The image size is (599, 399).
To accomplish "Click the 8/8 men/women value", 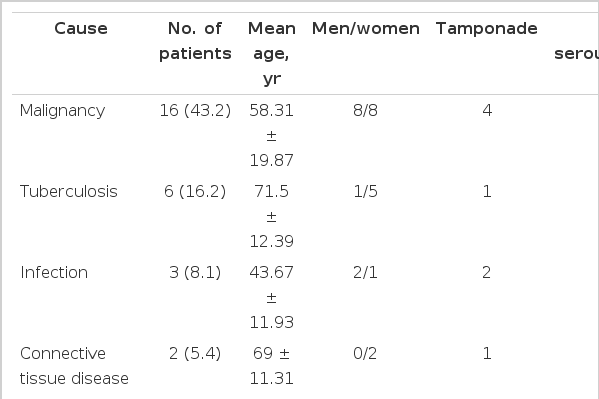I will point(366,111).
